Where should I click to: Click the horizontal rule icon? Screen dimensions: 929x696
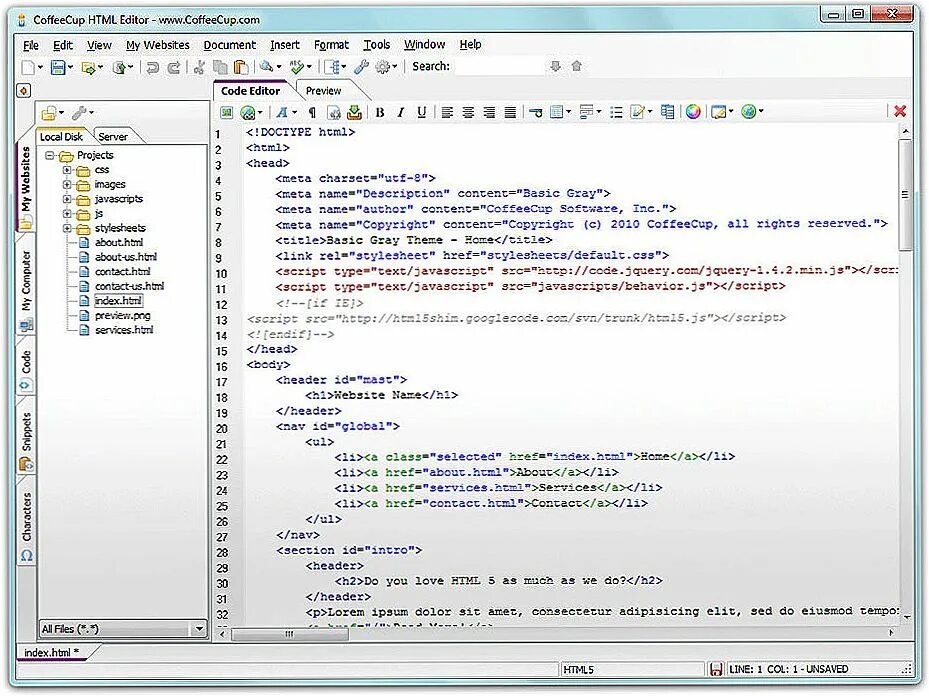(536, 112)
